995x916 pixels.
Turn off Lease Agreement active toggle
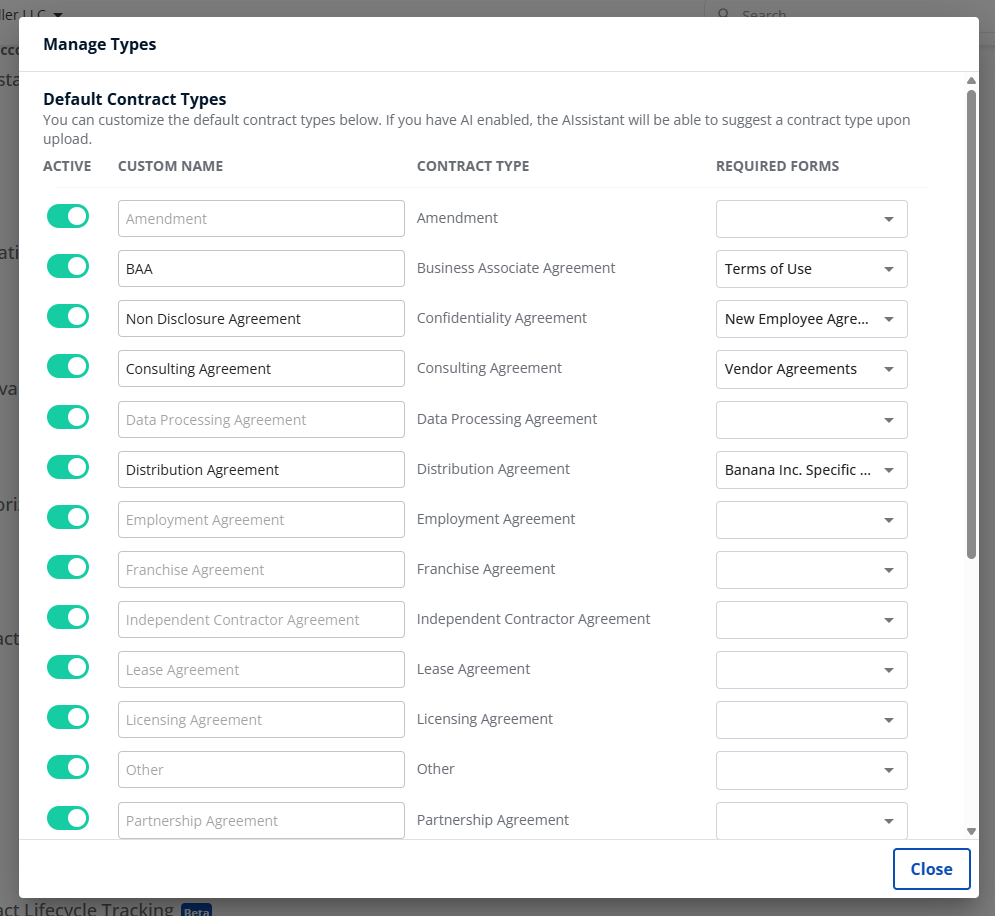[68, 668]
